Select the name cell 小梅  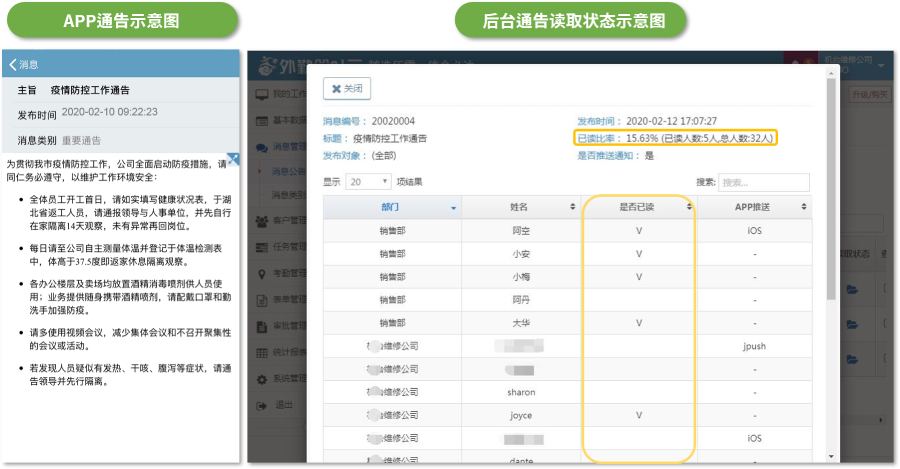[521, 277]
